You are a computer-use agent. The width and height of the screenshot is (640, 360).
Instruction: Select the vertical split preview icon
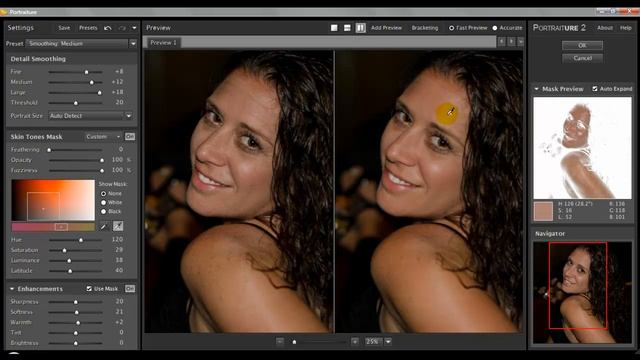(x=360, y=28)
